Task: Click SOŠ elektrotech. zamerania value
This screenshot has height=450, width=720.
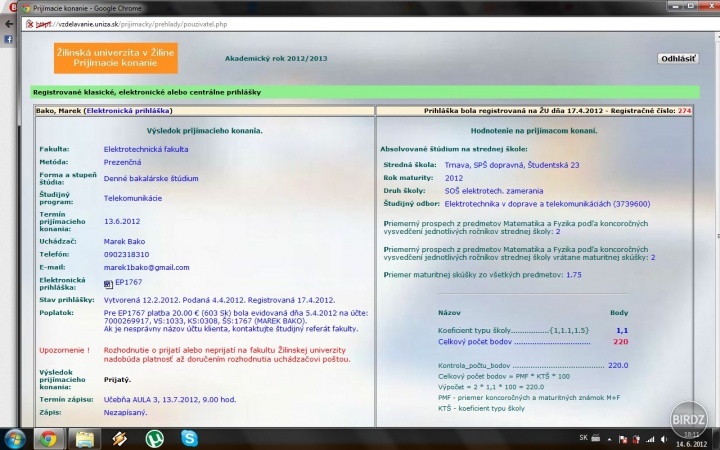Action: pos(494,191)
